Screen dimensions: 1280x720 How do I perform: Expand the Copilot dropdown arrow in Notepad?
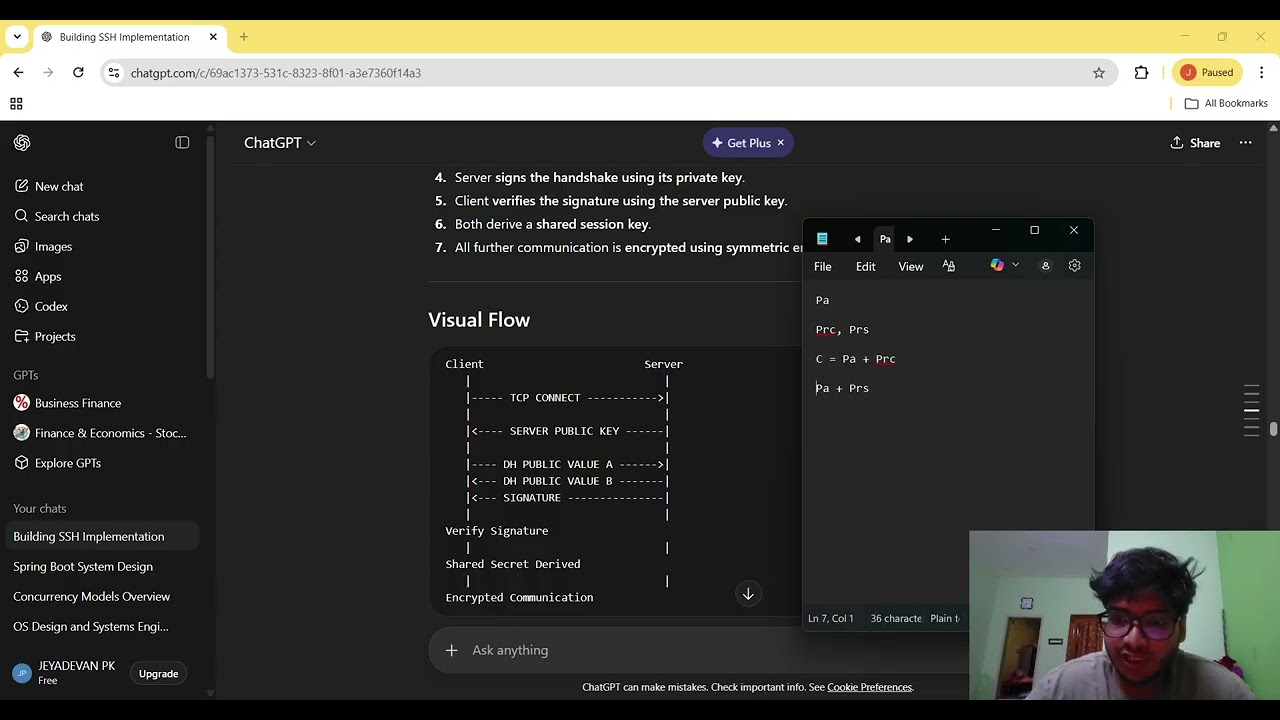click(x=1015, y=265)
